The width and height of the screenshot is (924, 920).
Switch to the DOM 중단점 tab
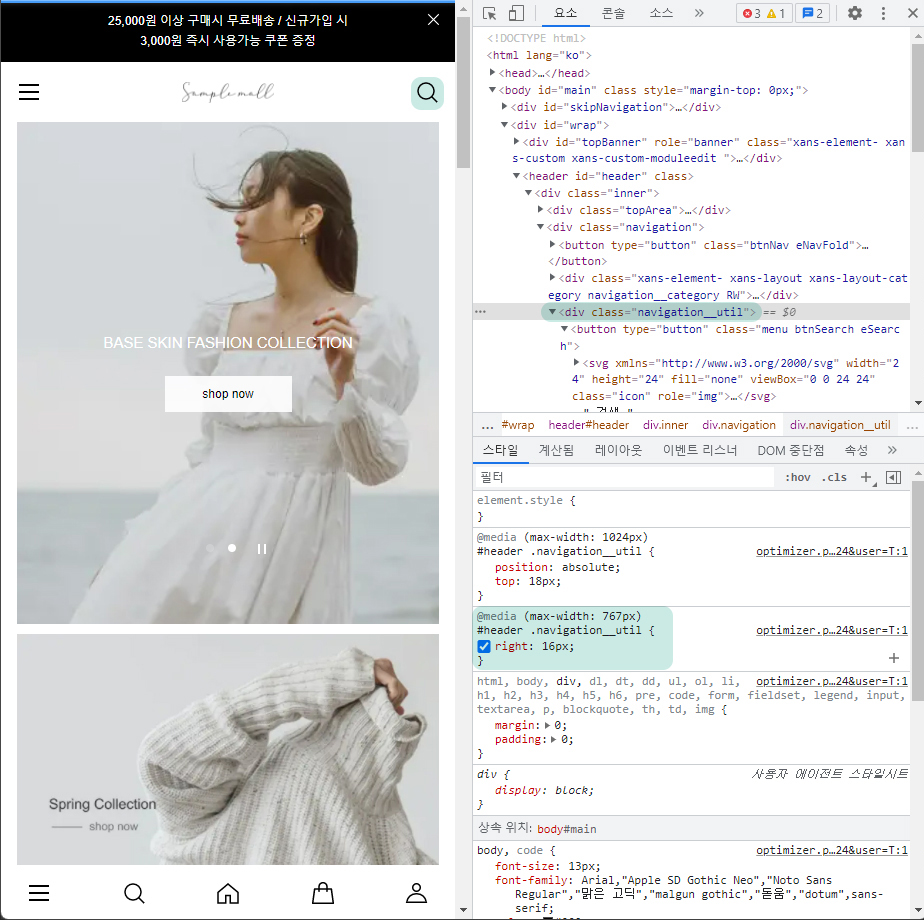click(x=790, y=450)
